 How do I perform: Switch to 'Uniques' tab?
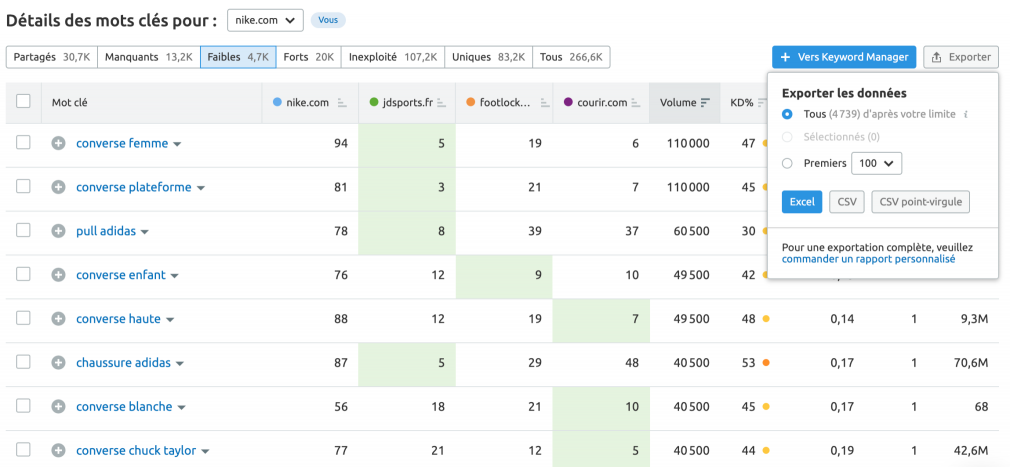(488, 57)
